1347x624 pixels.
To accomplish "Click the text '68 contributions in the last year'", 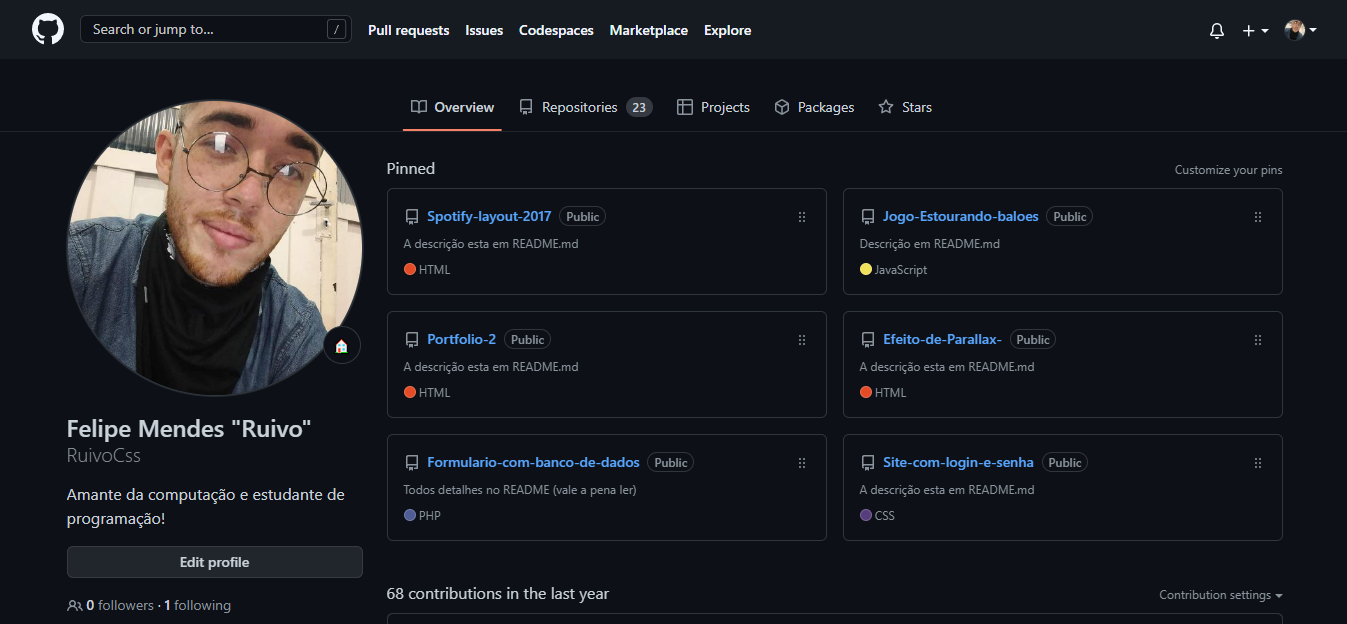I will click(x=498, y=594).
